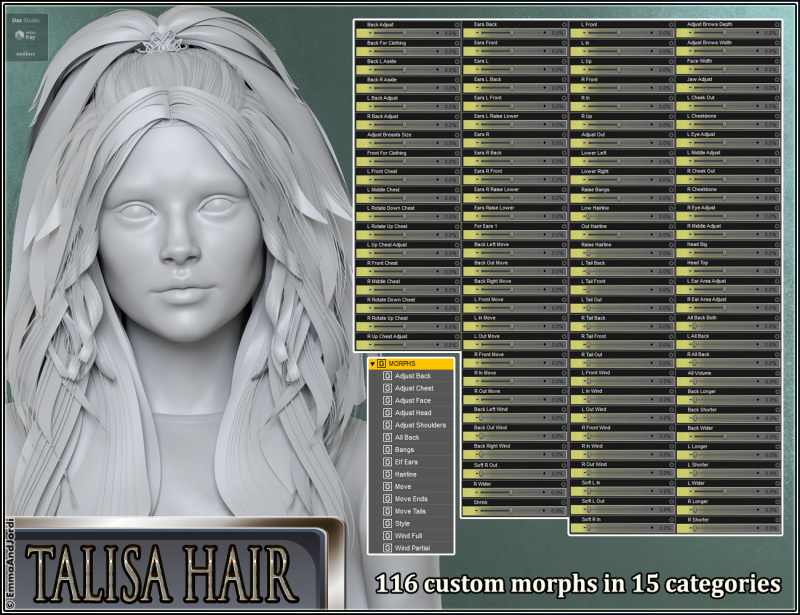800x615 pixels.
Task: Click minus button on Ears Front slider
Action: tap(478, 52)
